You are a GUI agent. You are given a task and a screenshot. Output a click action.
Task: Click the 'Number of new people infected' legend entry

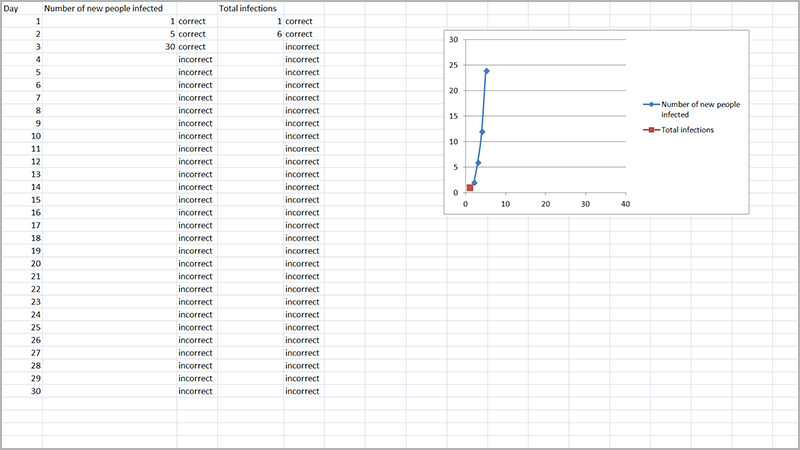pos(691,109)
